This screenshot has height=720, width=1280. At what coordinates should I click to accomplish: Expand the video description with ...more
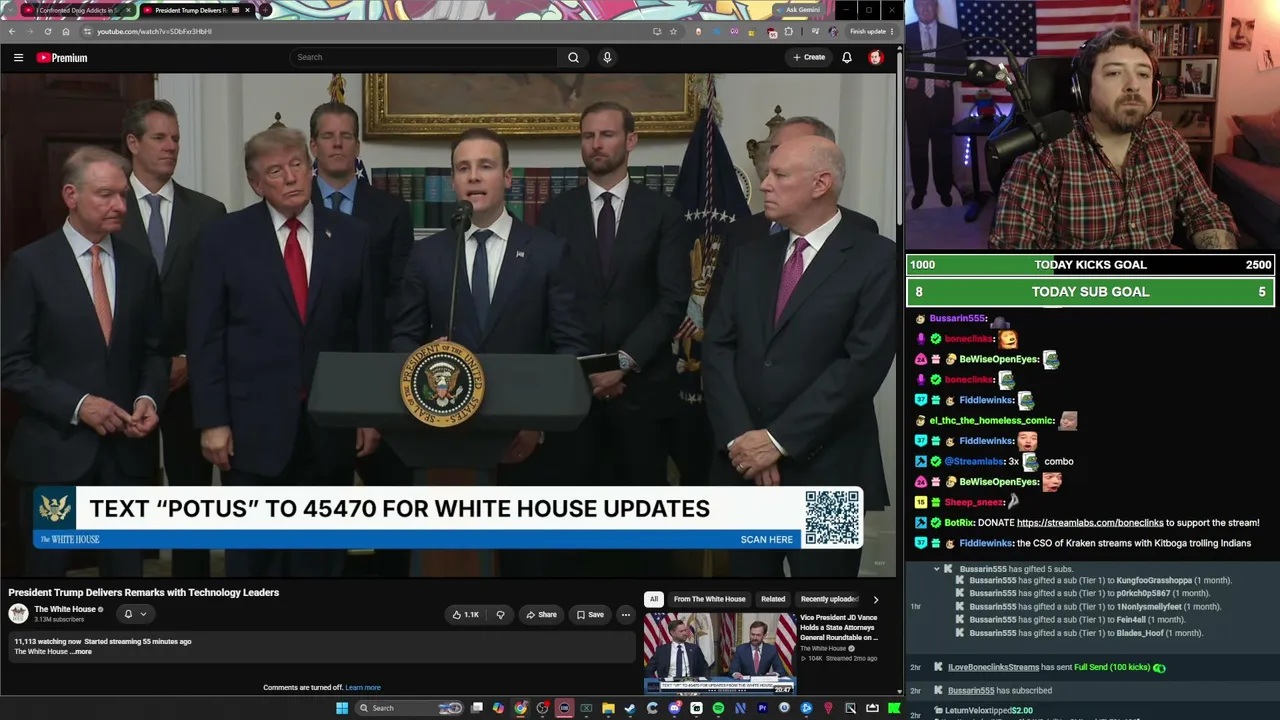(82, 652)
